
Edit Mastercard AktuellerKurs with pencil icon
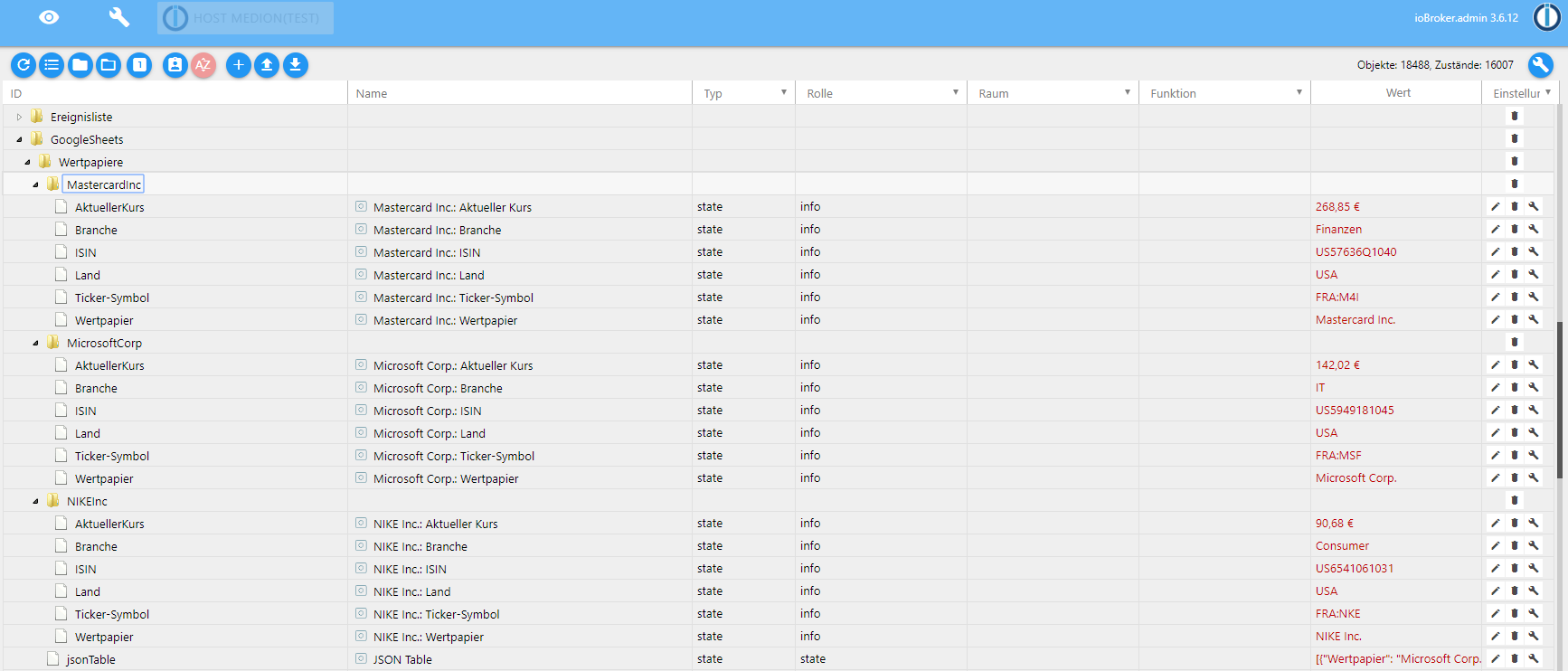(x=1496, y=206)
